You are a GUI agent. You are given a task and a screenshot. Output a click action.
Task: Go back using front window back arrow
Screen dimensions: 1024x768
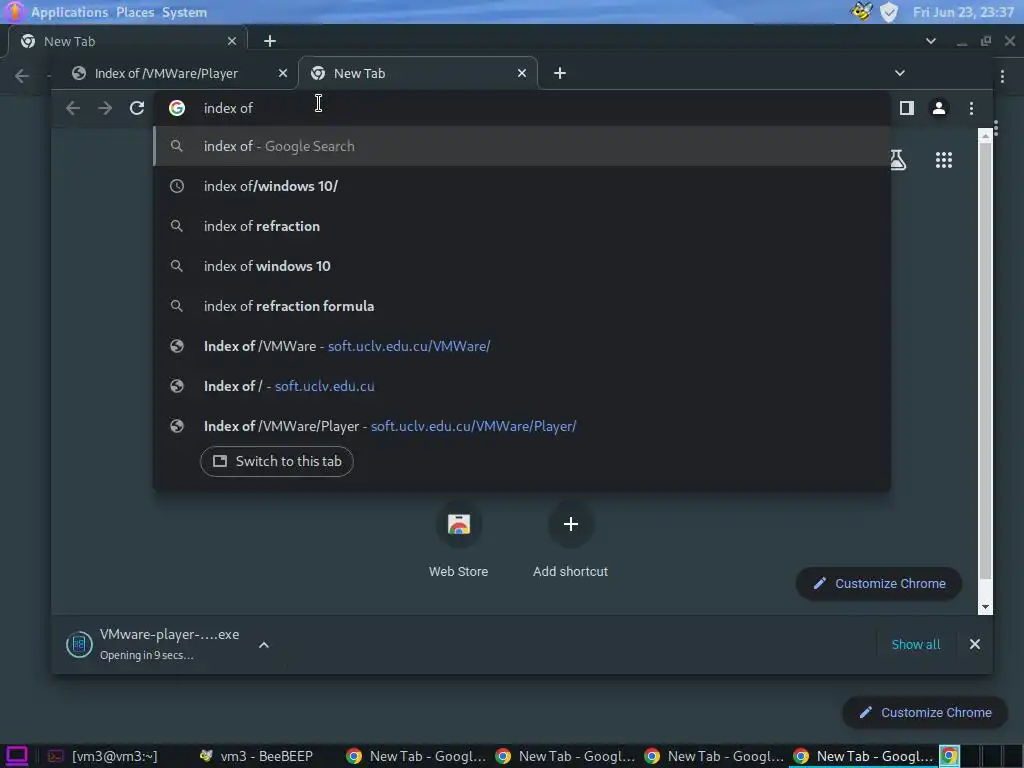(72, 108)
